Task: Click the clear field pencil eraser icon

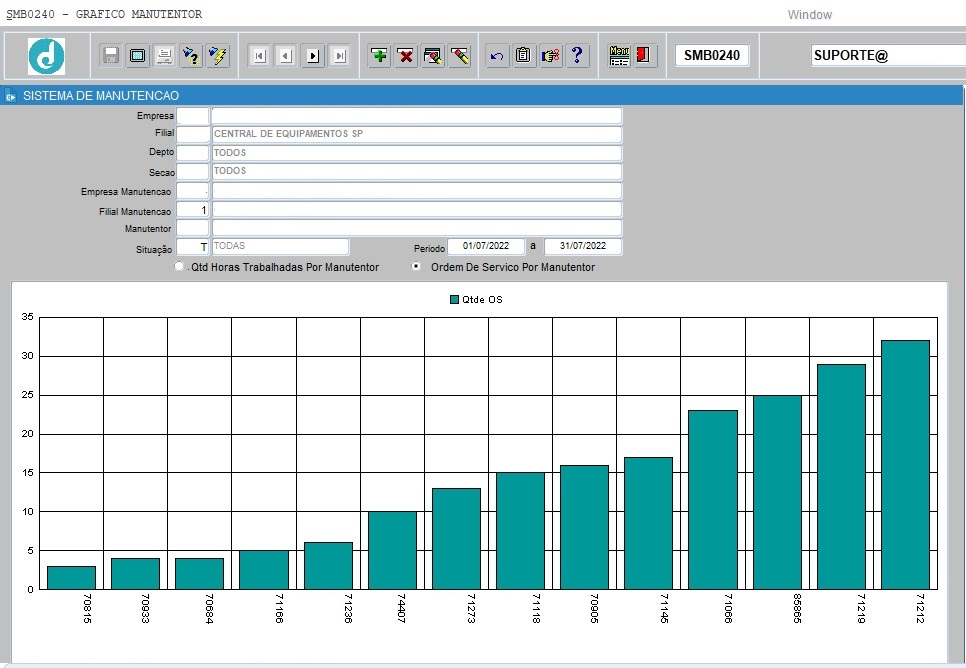Action: point(460,55)
